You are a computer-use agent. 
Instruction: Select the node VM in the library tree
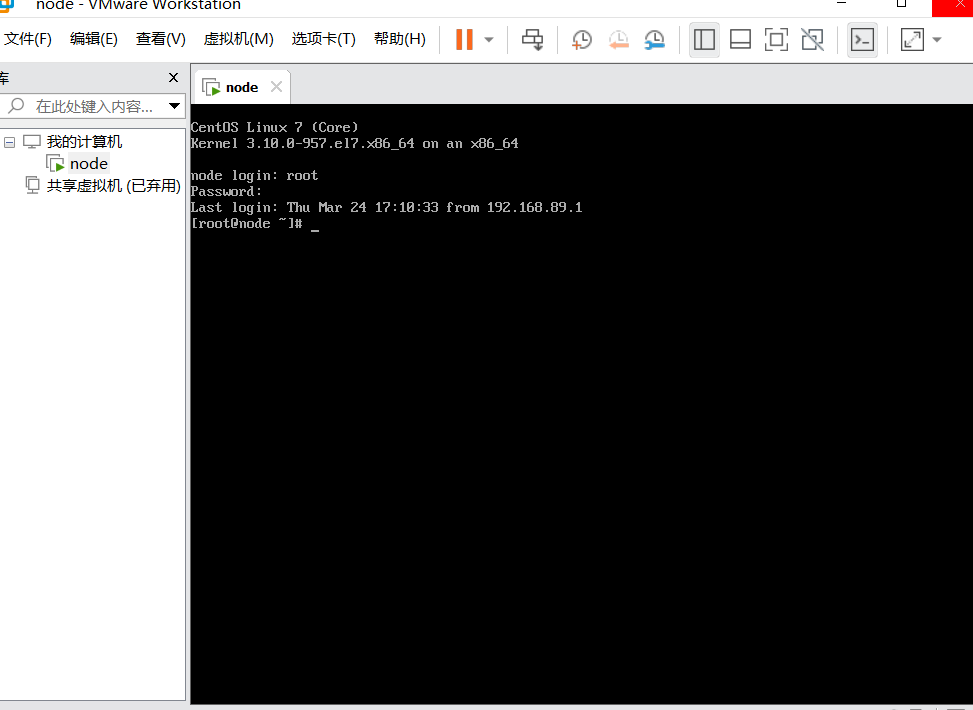click(x=89, y=164)
